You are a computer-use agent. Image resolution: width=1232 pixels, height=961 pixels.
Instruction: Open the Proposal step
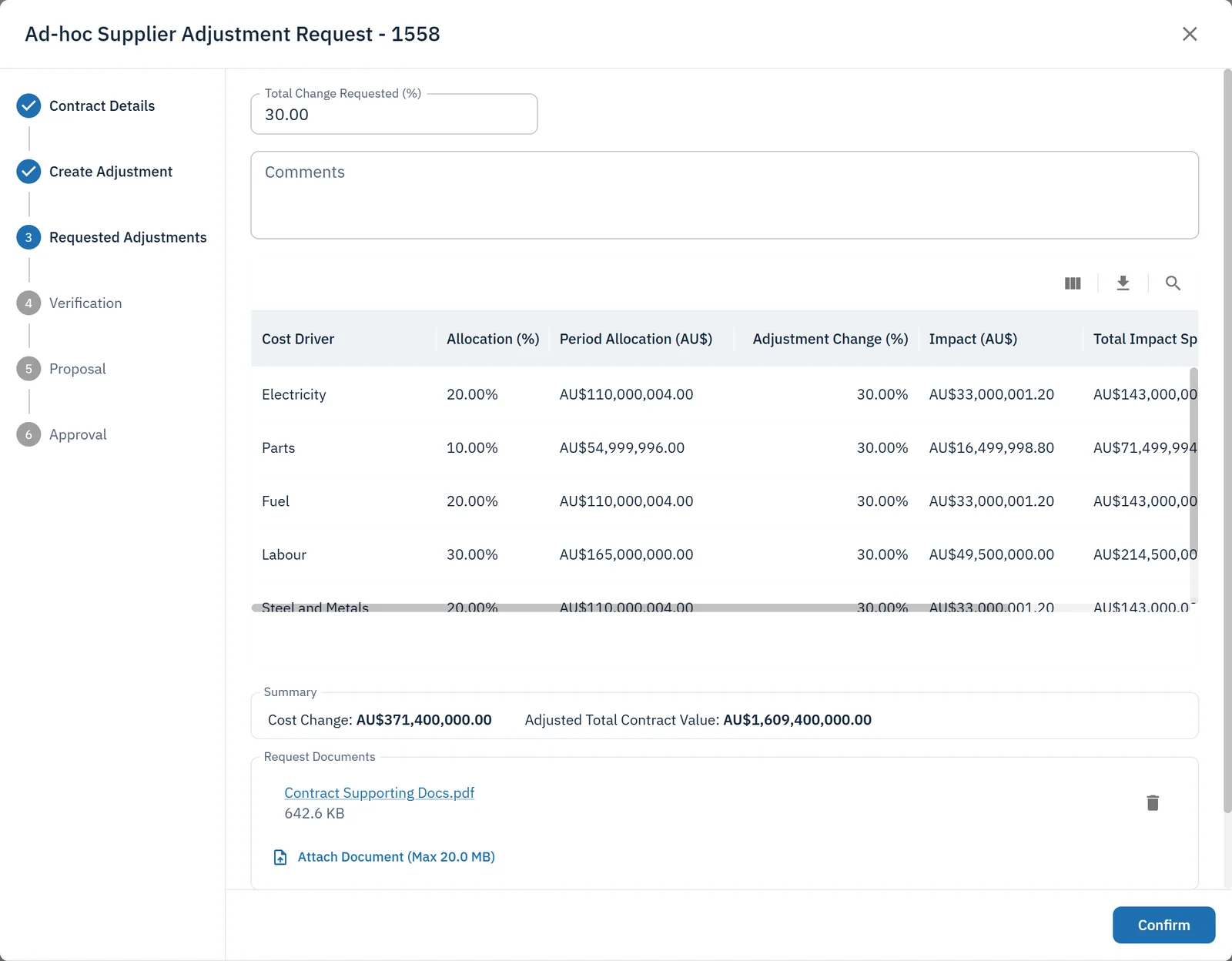[x=62, y=369]
